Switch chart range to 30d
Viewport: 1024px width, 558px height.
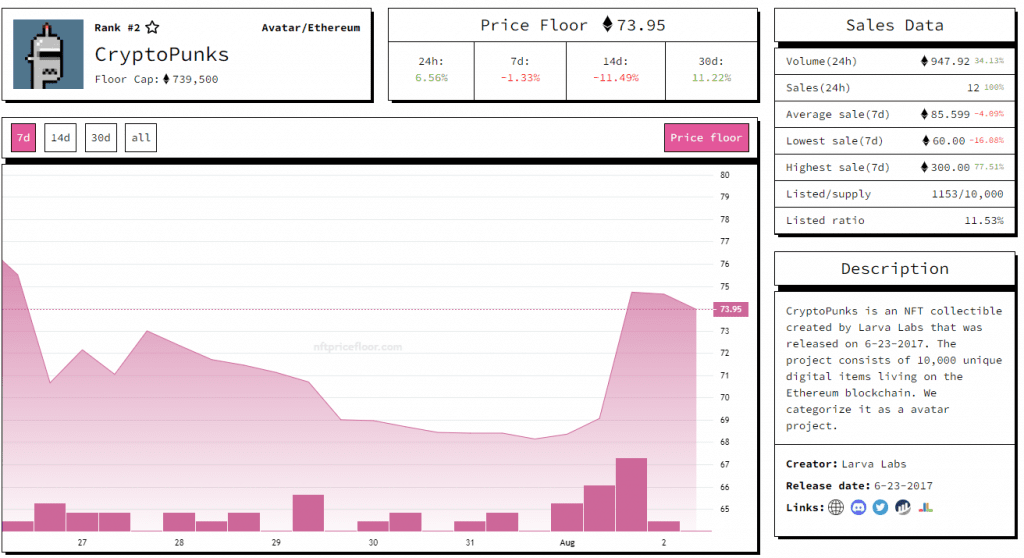pyautogui.click(x=101, y=138)
